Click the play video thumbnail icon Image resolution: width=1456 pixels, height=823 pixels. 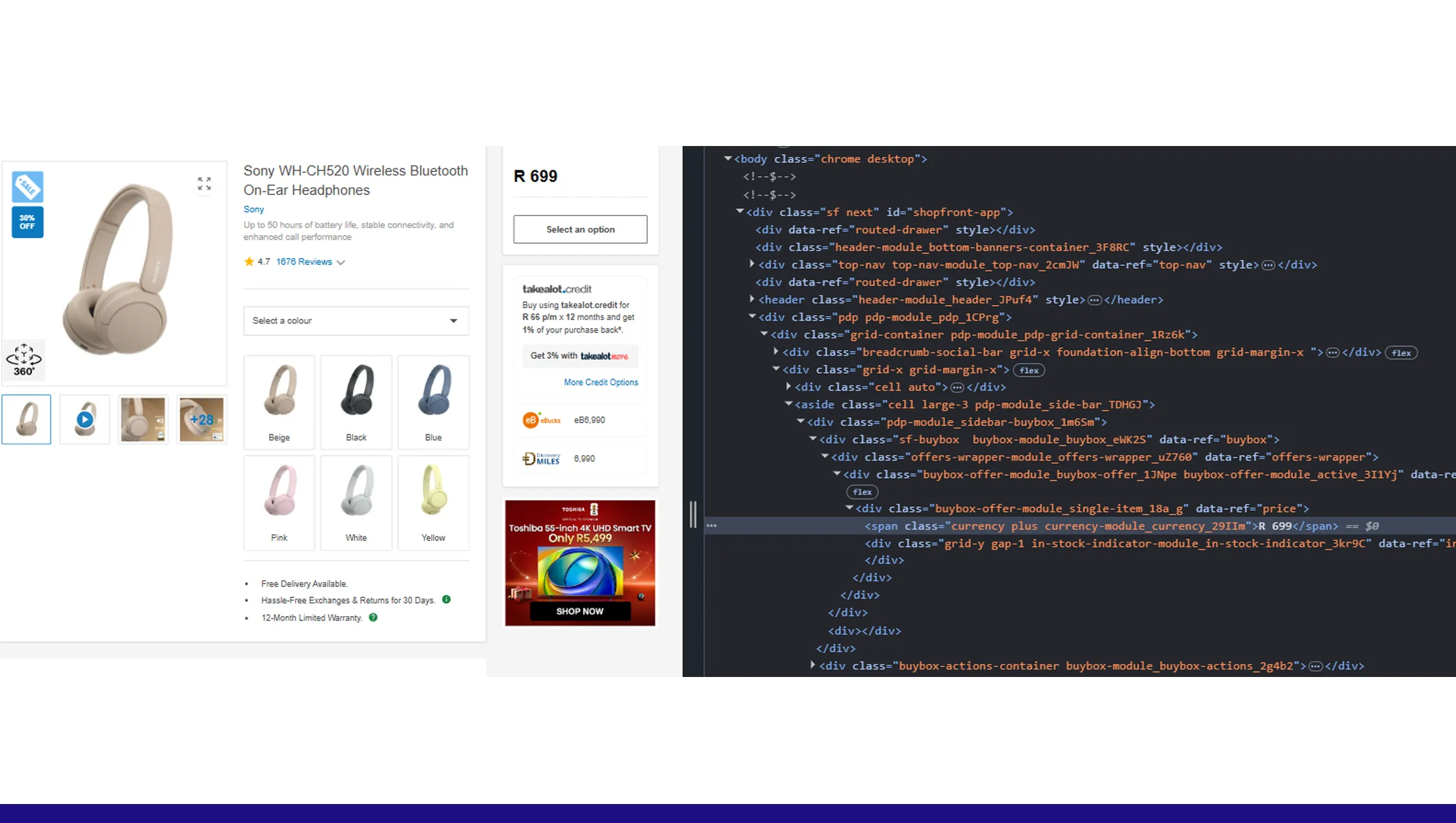(x=84, y=420)
